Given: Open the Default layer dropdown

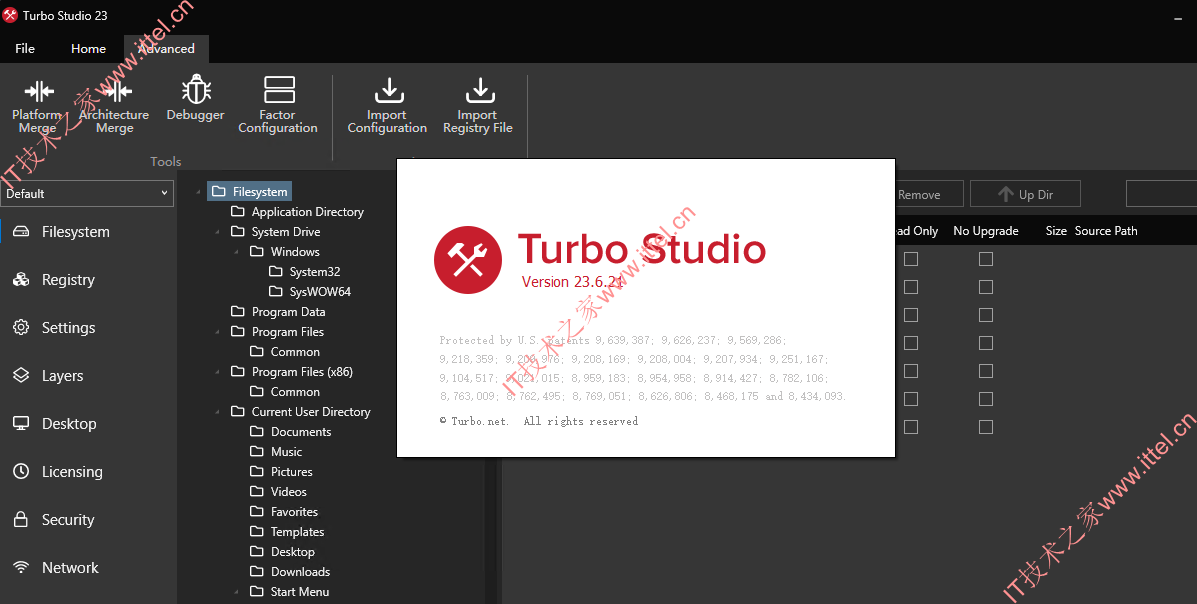Looking at the screenshot, I should pyautogui.click(x=87, y=193).
